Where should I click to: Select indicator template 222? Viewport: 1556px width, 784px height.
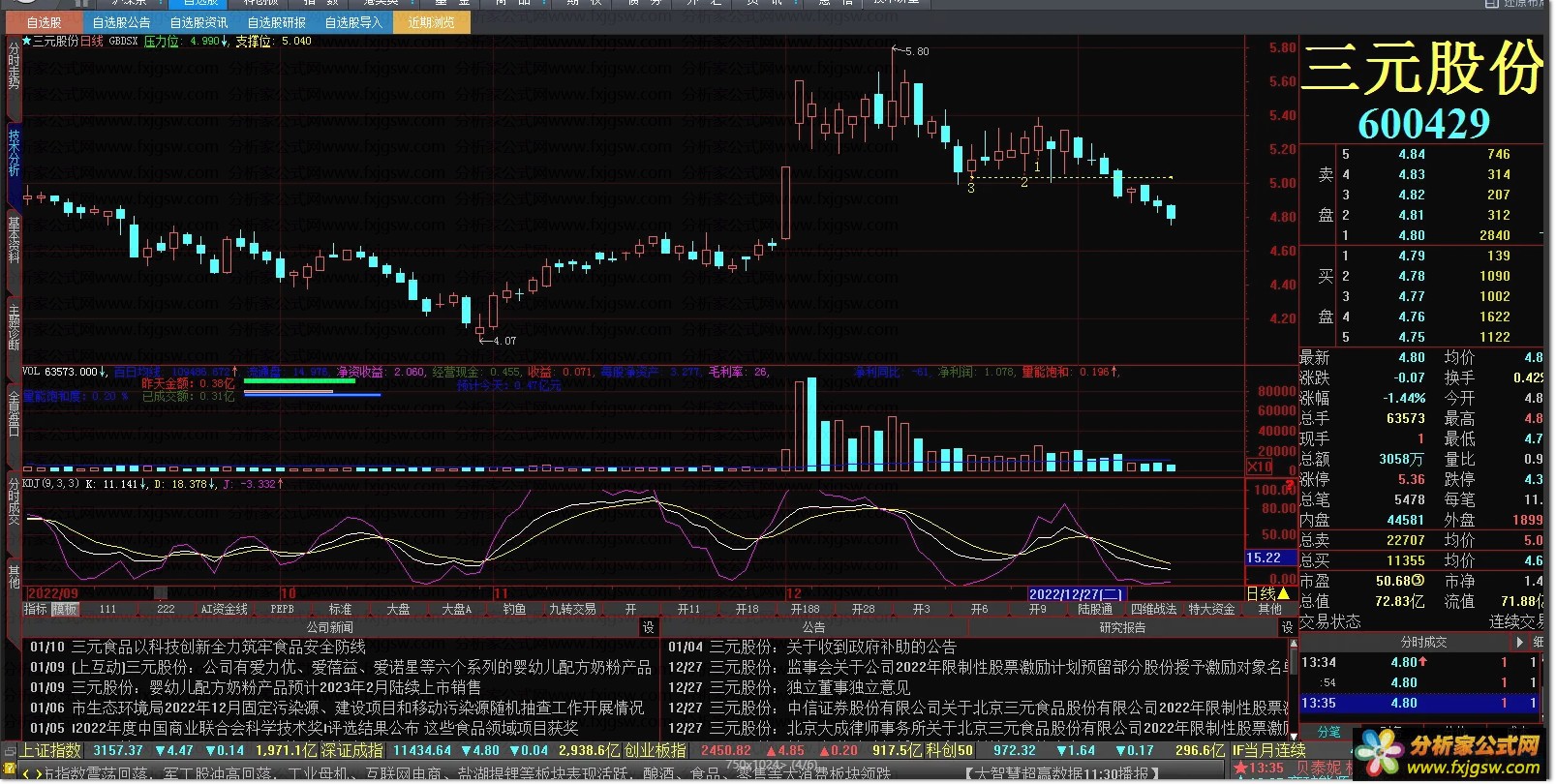[x=166, y=610]
